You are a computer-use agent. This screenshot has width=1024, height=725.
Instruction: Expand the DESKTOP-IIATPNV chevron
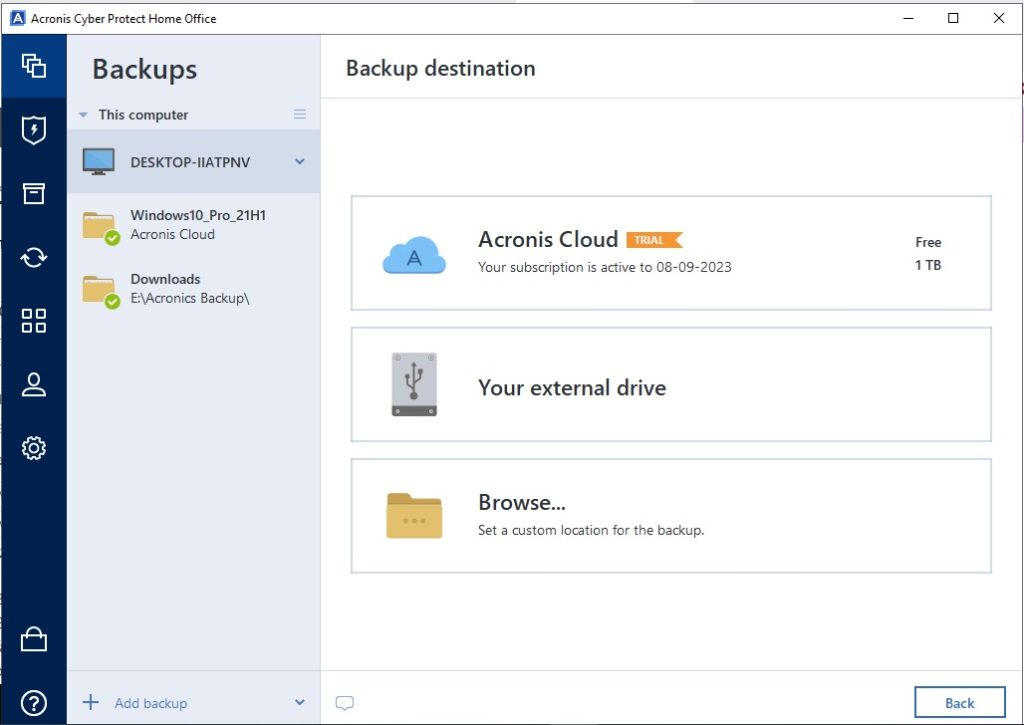tap(300, 161)
